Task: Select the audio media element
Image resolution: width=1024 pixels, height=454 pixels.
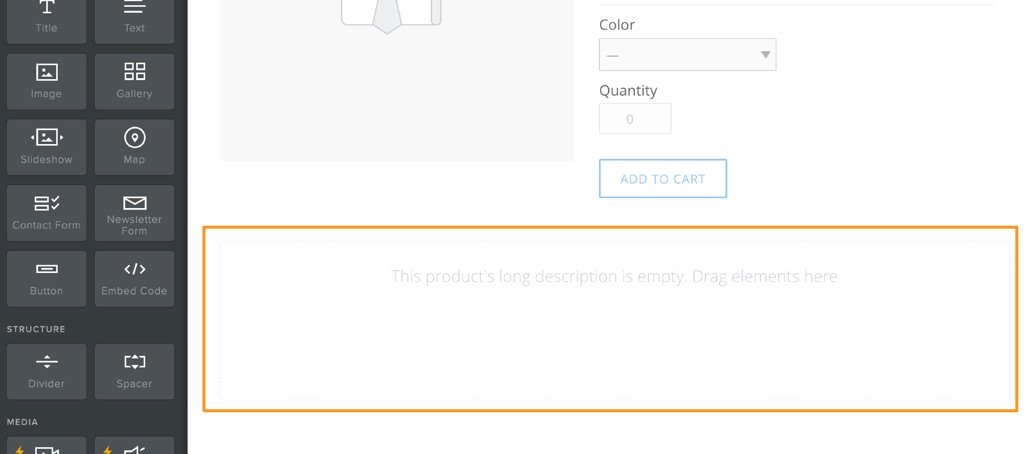Action: [134, 446]
